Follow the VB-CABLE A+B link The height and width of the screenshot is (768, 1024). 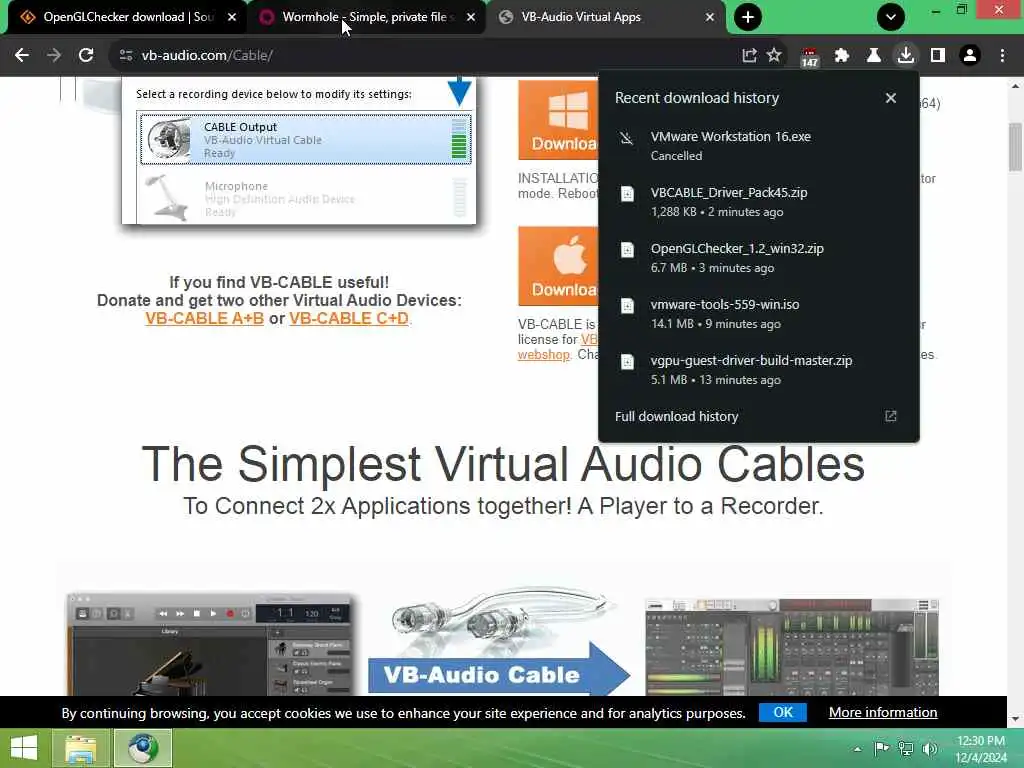(x=204, y=319)
